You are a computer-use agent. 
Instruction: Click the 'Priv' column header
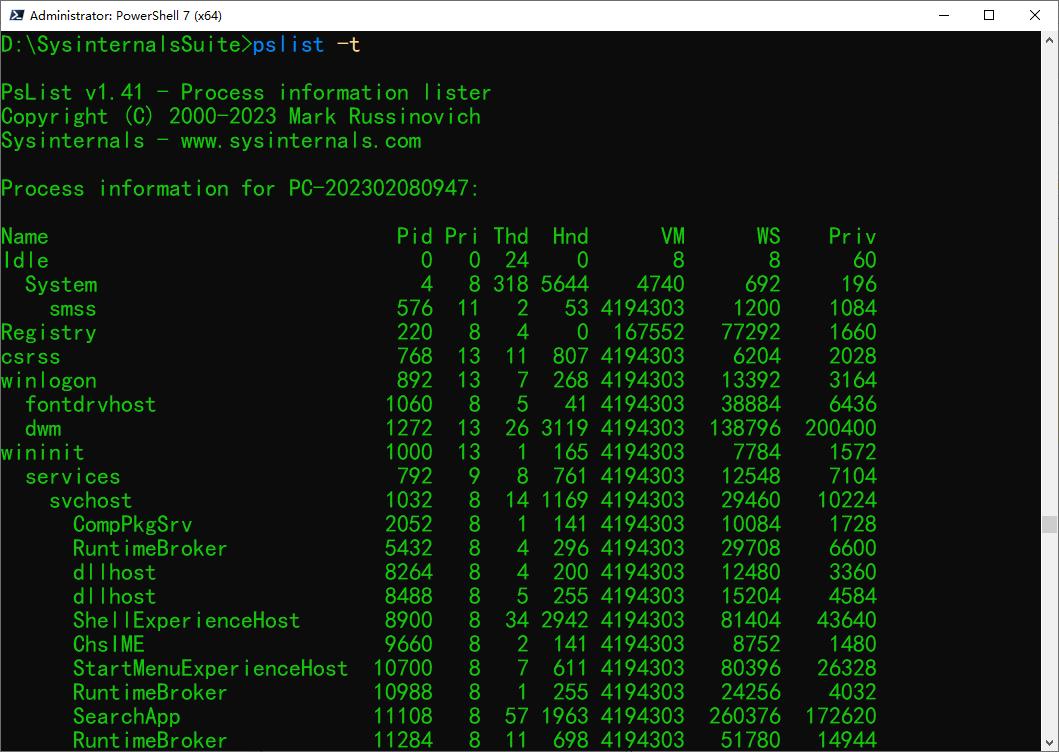[852, 236]
